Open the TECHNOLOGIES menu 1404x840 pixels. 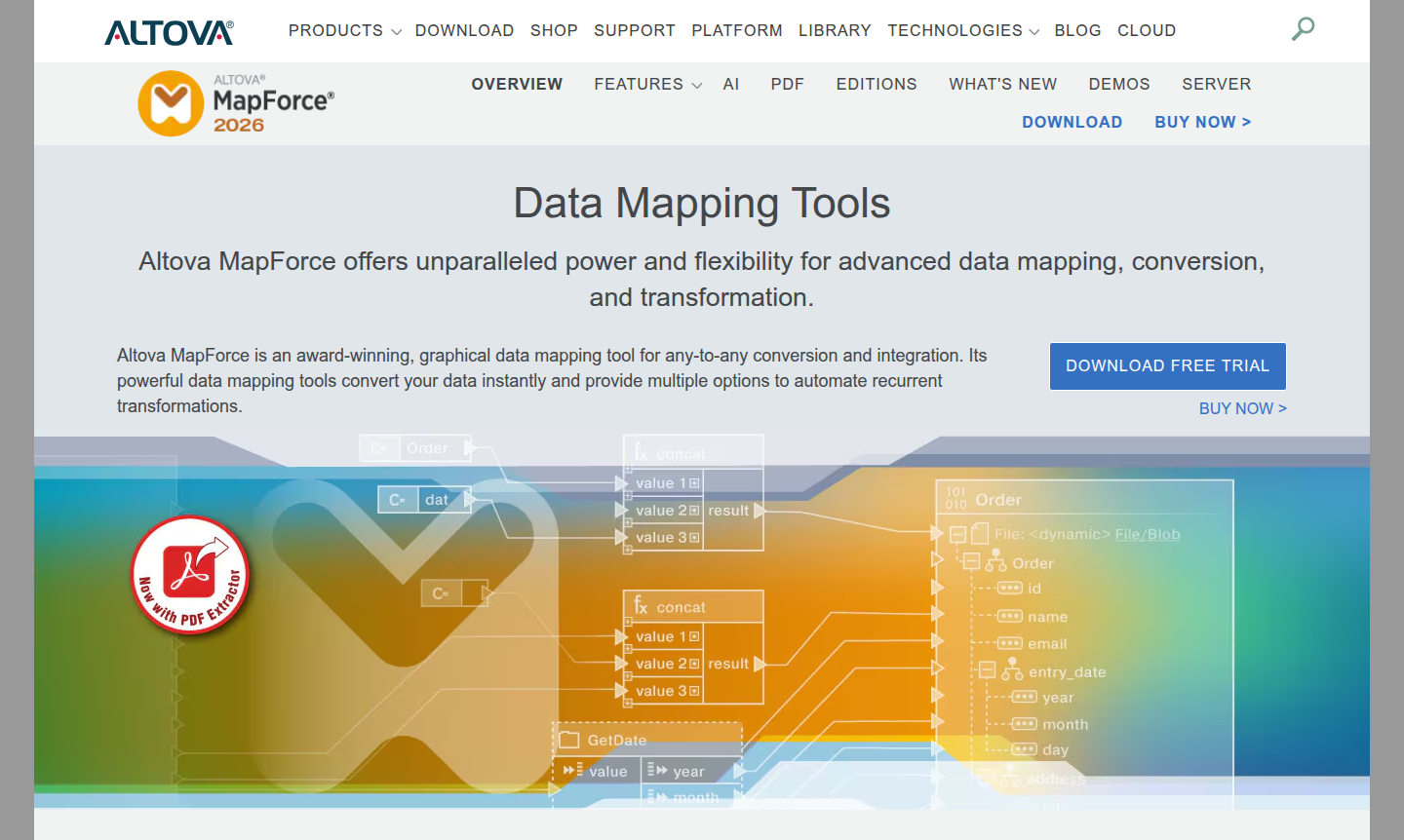[x=955, y=30]
